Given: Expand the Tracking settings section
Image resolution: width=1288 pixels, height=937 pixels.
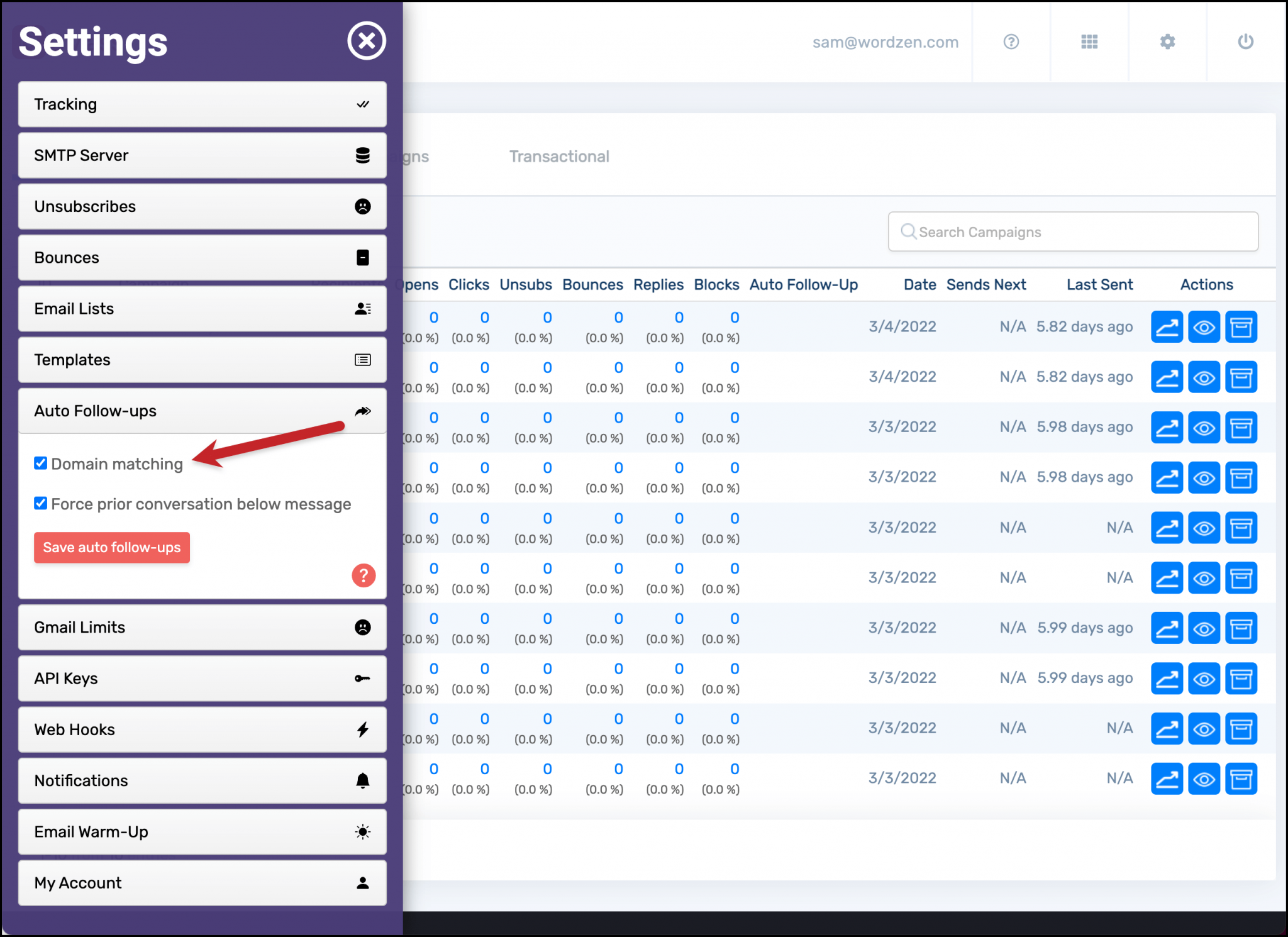Looking at the screenshot, I should [x=202, y=104].
